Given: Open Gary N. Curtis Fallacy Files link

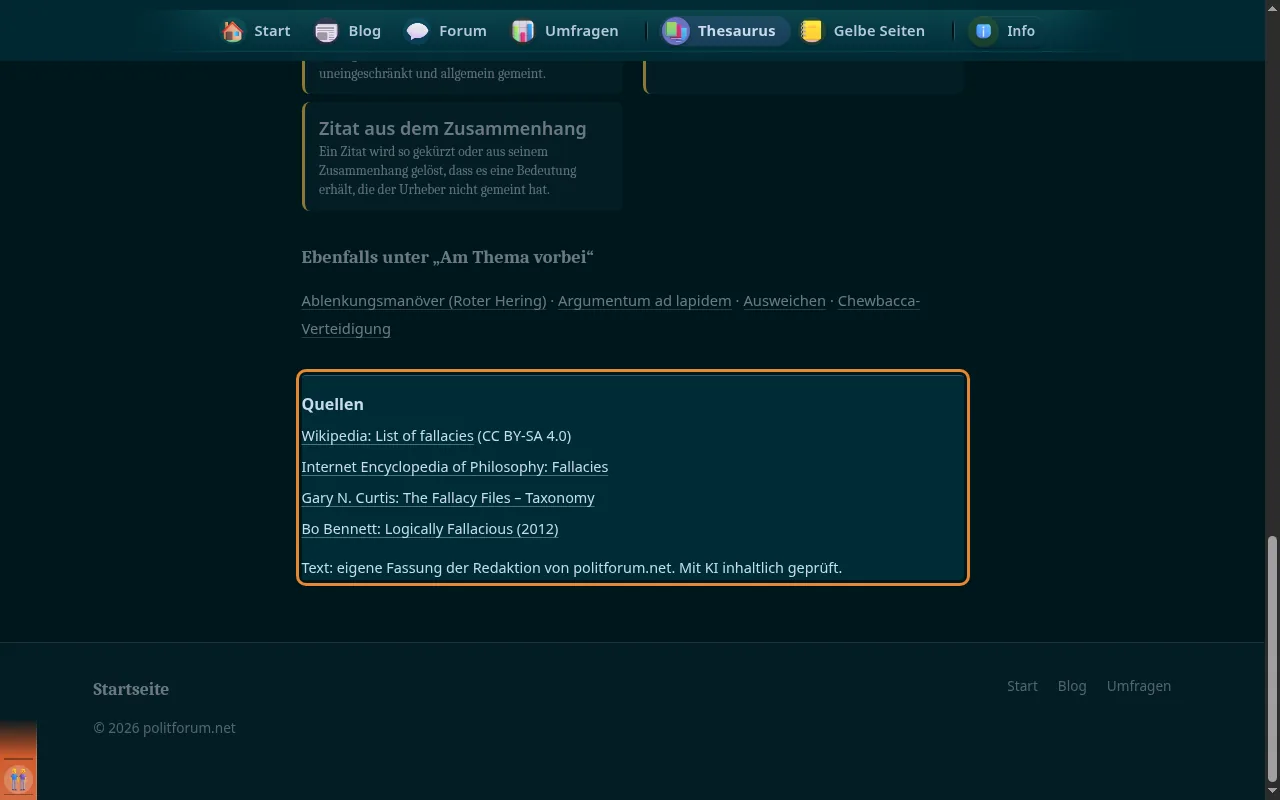Looking at the screenshot, I should [448, 498].
